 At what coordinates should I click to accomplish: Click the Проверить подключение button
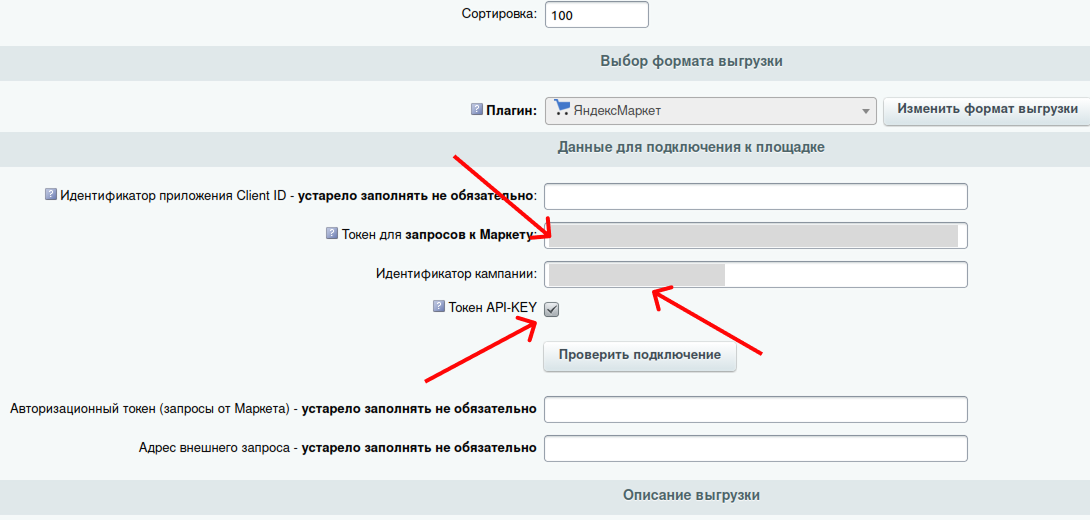click(x=639, y=356)
